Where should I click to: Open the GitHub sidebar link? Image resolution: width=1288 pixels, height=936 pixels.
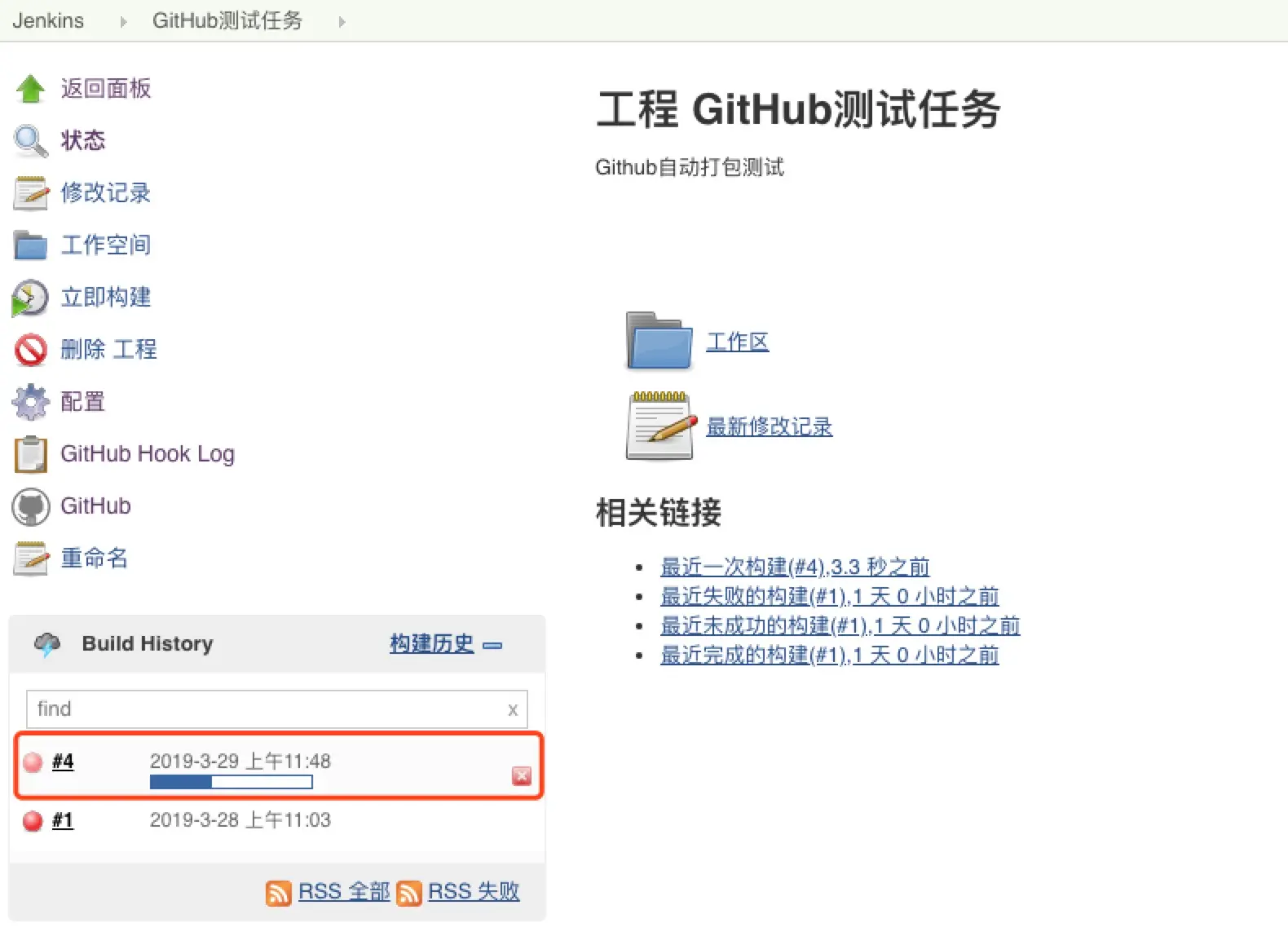[95, 506]
